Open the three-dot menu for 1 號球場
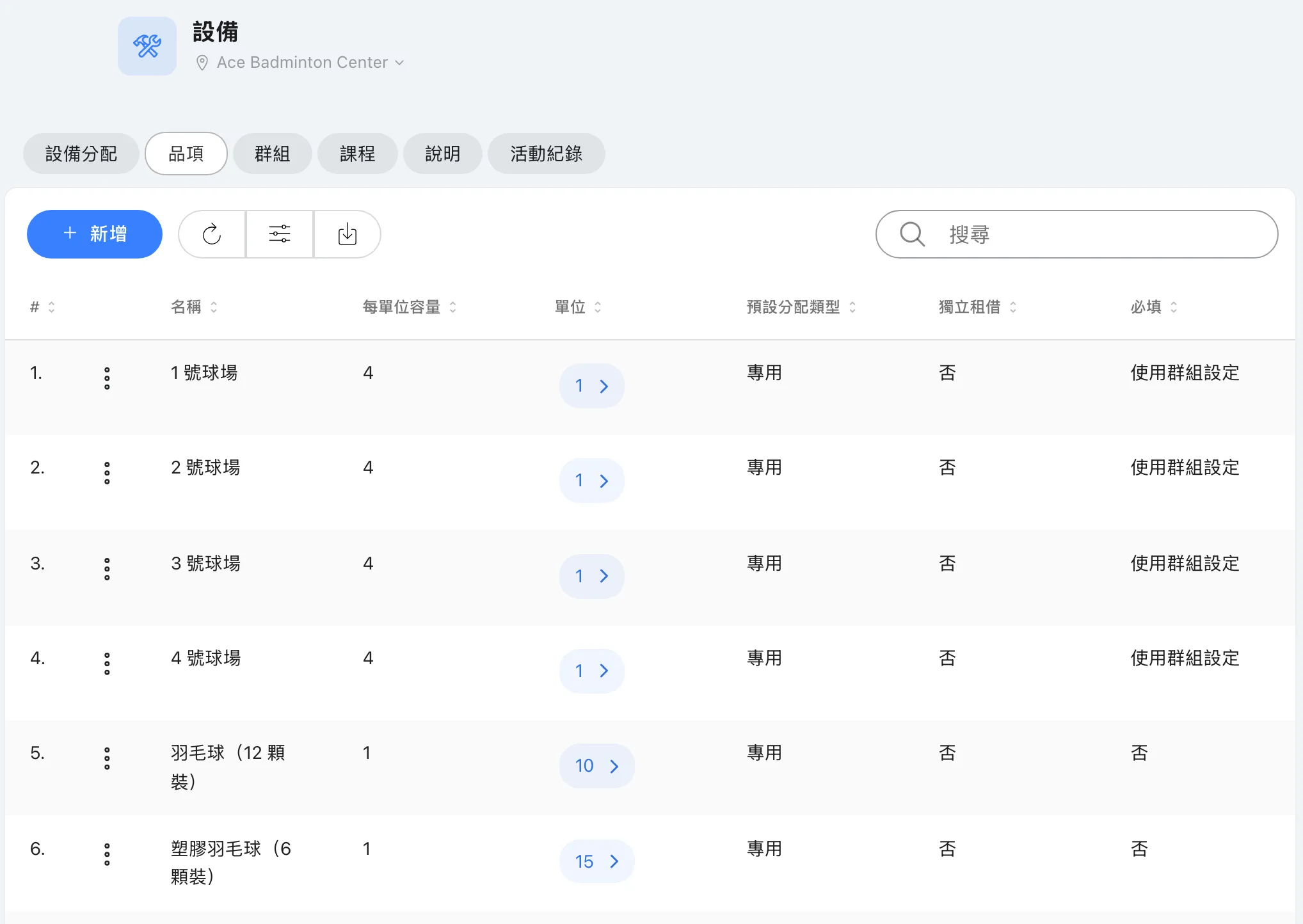The height and width of the screenshot is (924, 1303). click(107, 378)
